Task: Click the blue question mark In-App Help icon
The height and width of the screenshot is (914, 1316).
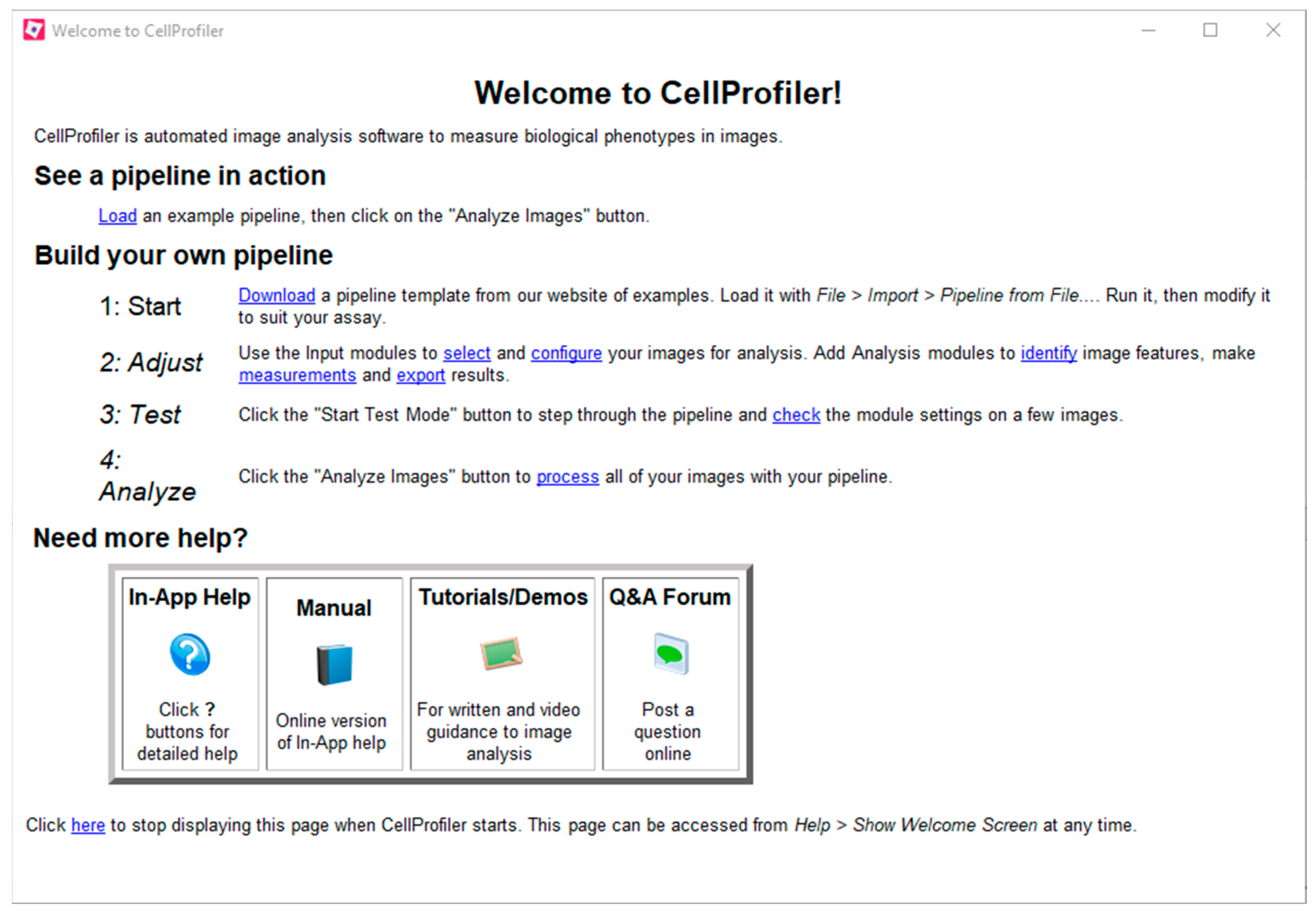Action: (x=190, y=654)
